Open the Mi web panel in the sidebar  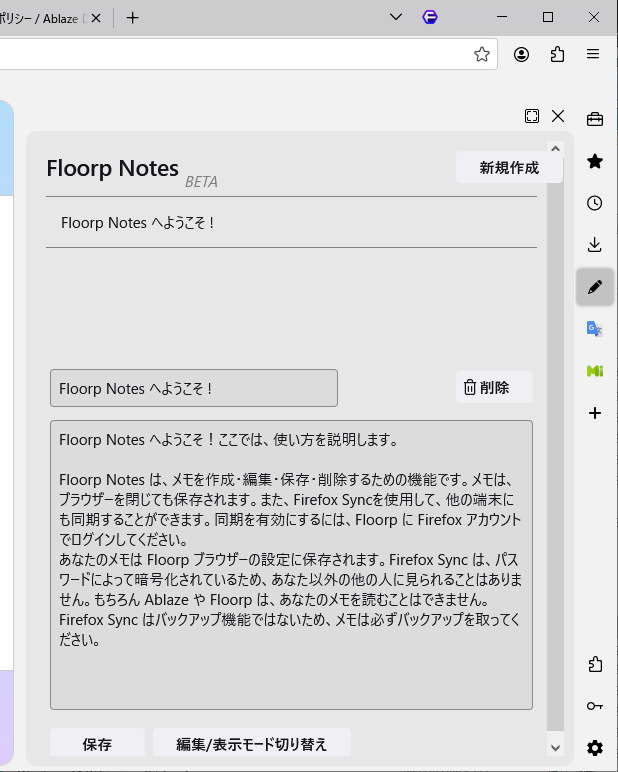tap(594, 371)
